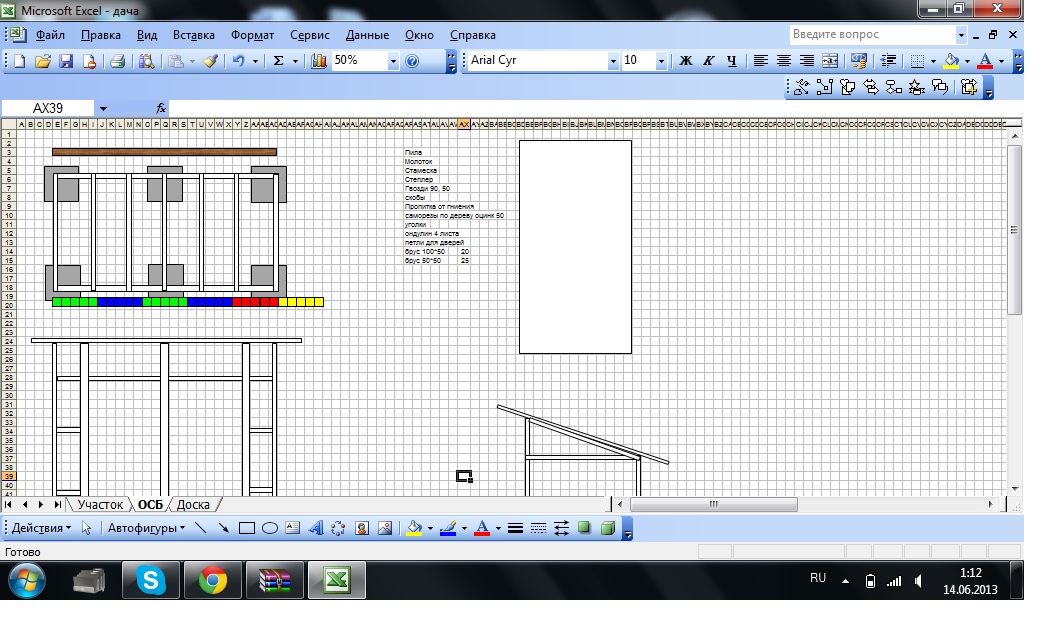Image resolution: width=1048 pixels, height=624 pixels.
Task: Undo the last action with Undo arrow
Action: click(239, 61)
